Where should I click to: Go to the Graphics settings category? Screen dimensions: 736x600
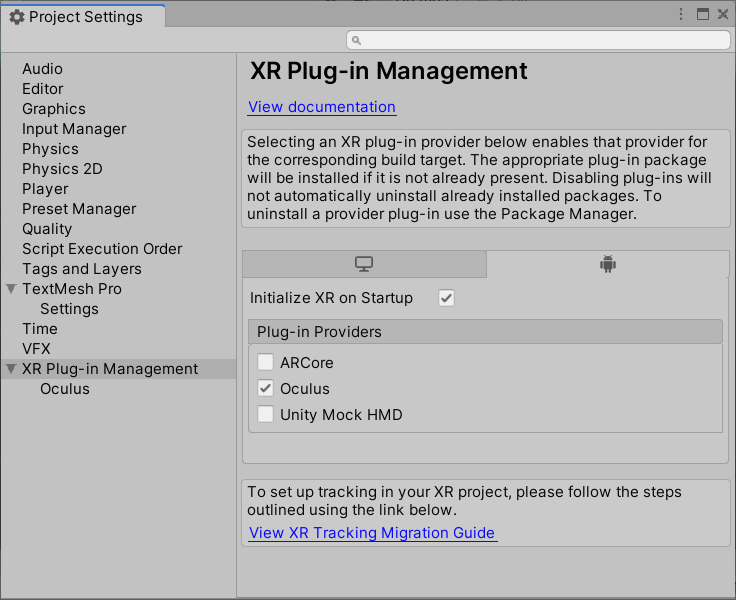pos(54,109)
